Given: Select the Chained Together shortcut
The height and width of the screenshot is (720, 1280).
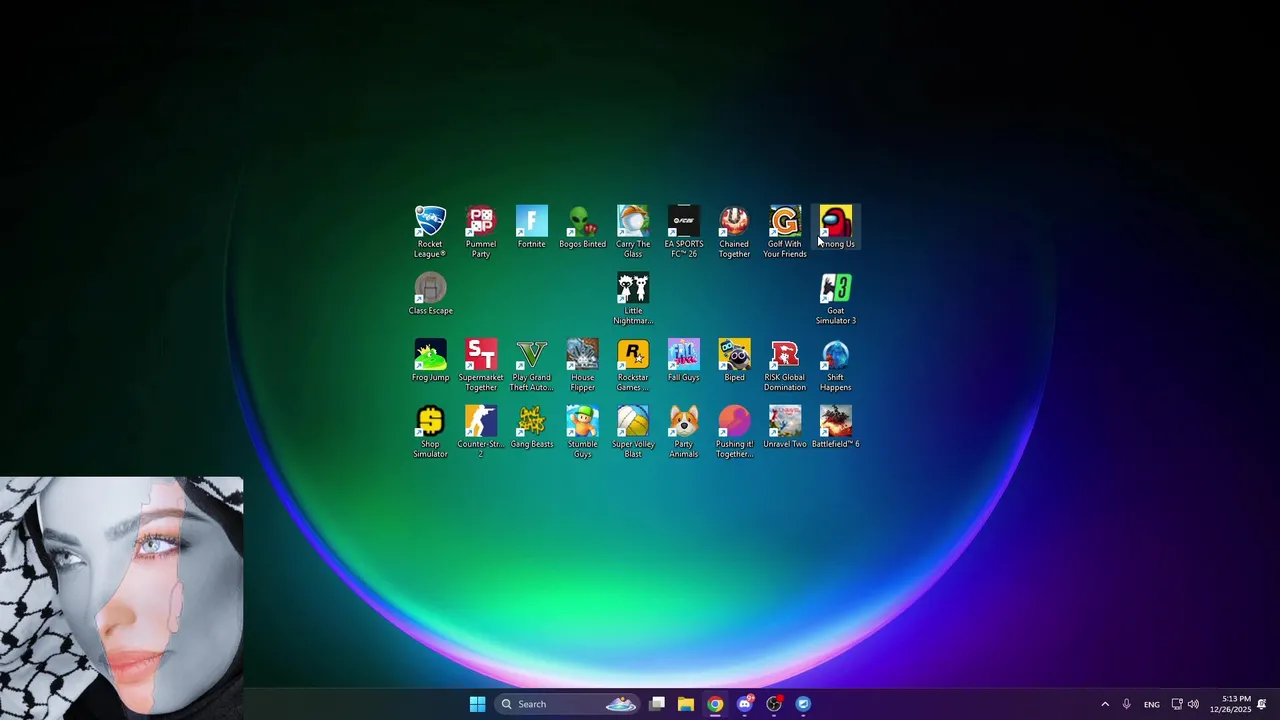Looking at the screenshot, I should tap(734, 232).
